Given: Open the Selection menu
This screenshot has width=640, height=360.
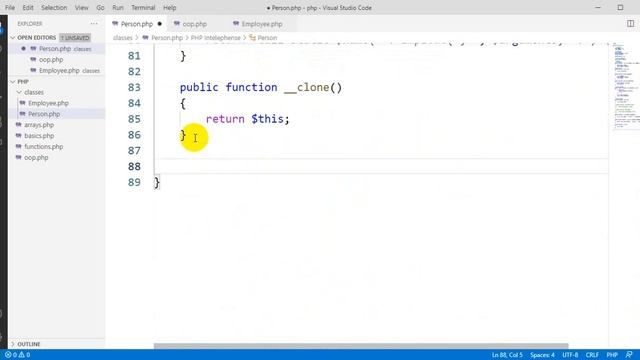Looking at the screenshot, I should click(x=54, y=7).
